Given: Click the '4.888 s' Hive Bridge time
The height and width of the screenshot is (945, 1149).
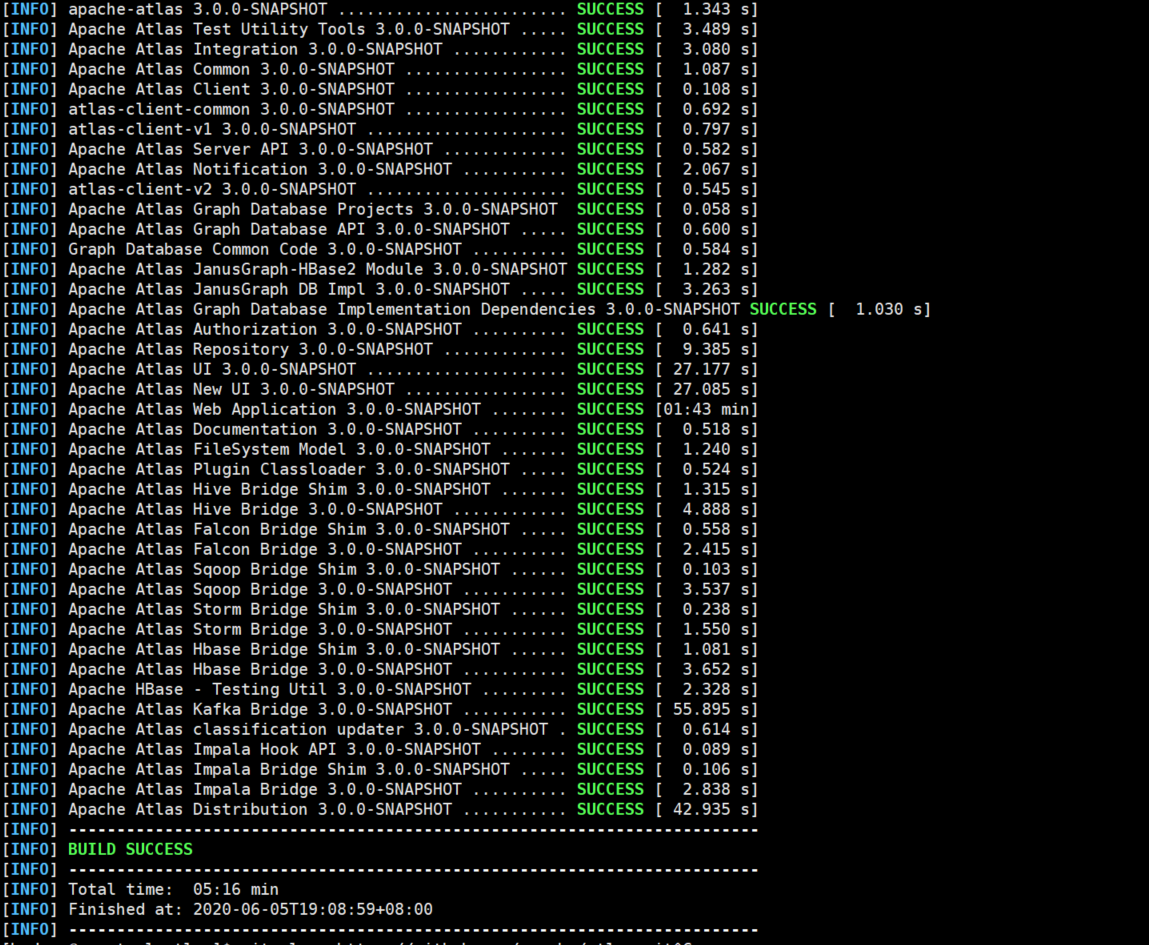Looking at the screenshot, I should tap(716, 509).
